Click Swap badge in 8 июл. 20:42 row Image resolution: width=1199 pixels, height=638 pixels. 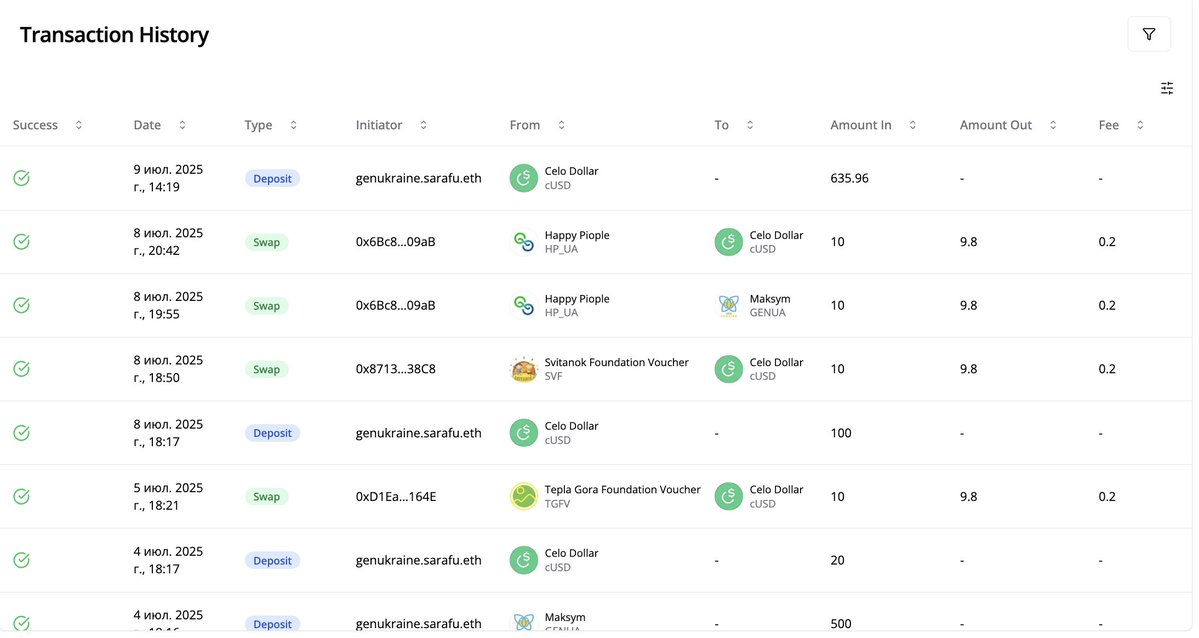(266, 242)
